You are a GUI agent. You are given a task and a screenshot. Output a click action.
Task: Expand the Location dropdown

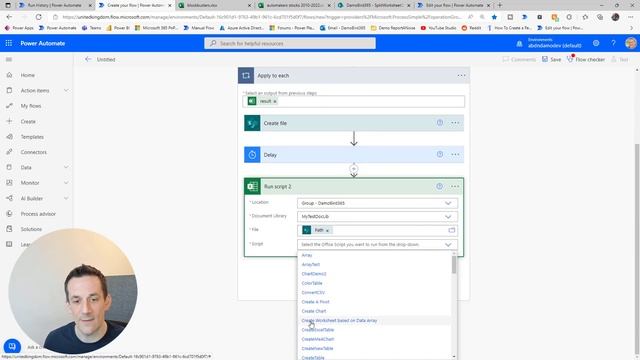(x=448, y=203)
